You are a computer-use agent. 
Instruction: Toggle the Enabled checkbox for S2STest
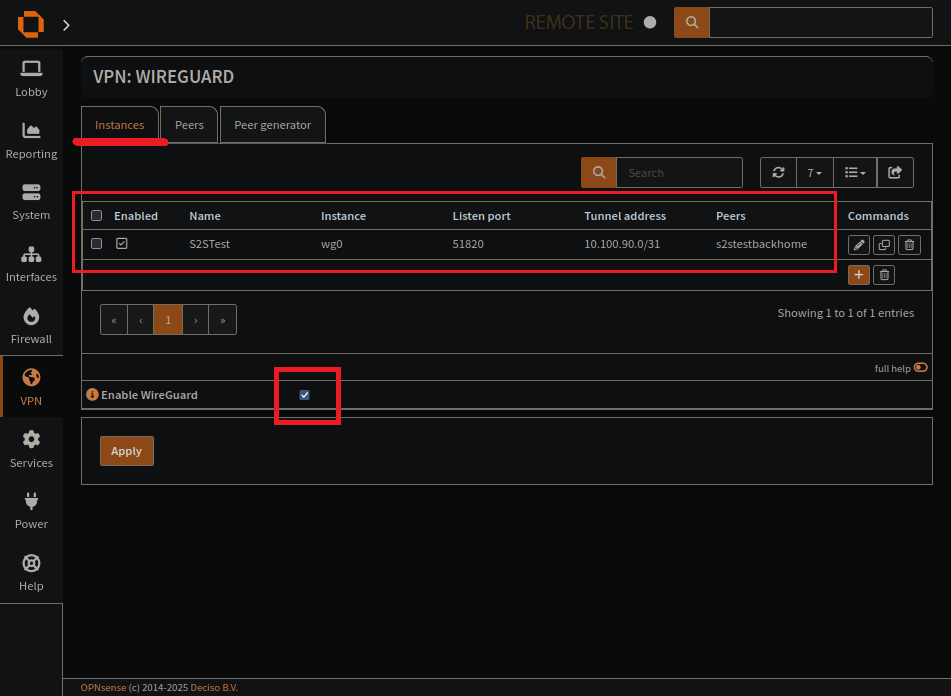pos(122,244)
